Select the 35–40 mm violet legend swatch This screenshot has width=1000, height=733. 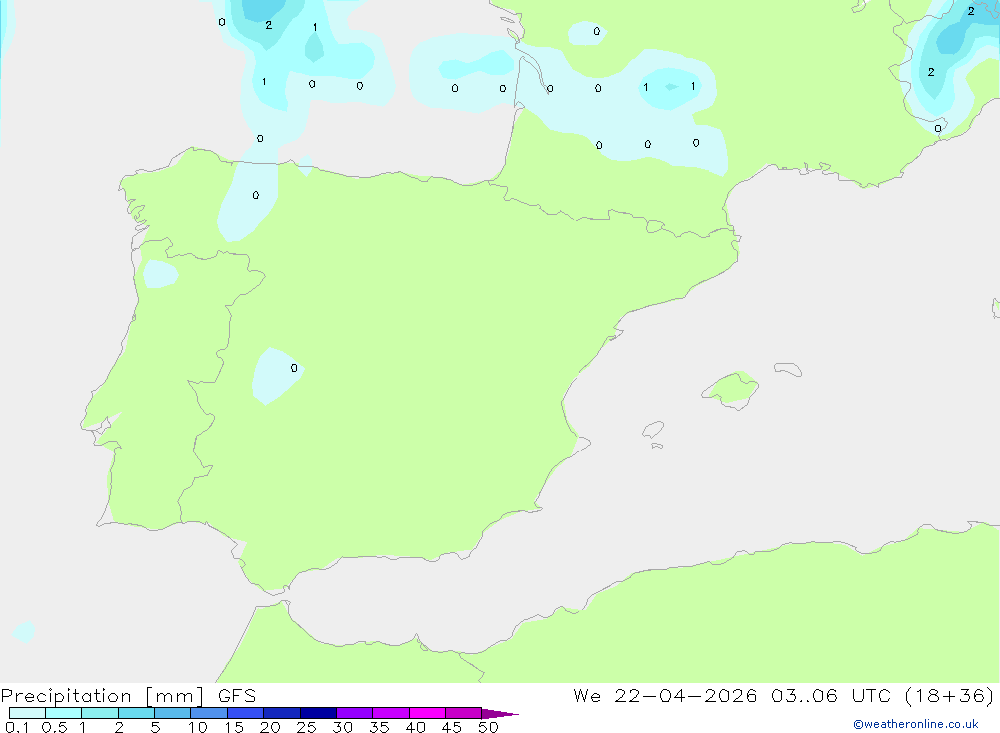pyautogui.click(x=391, y=713)
